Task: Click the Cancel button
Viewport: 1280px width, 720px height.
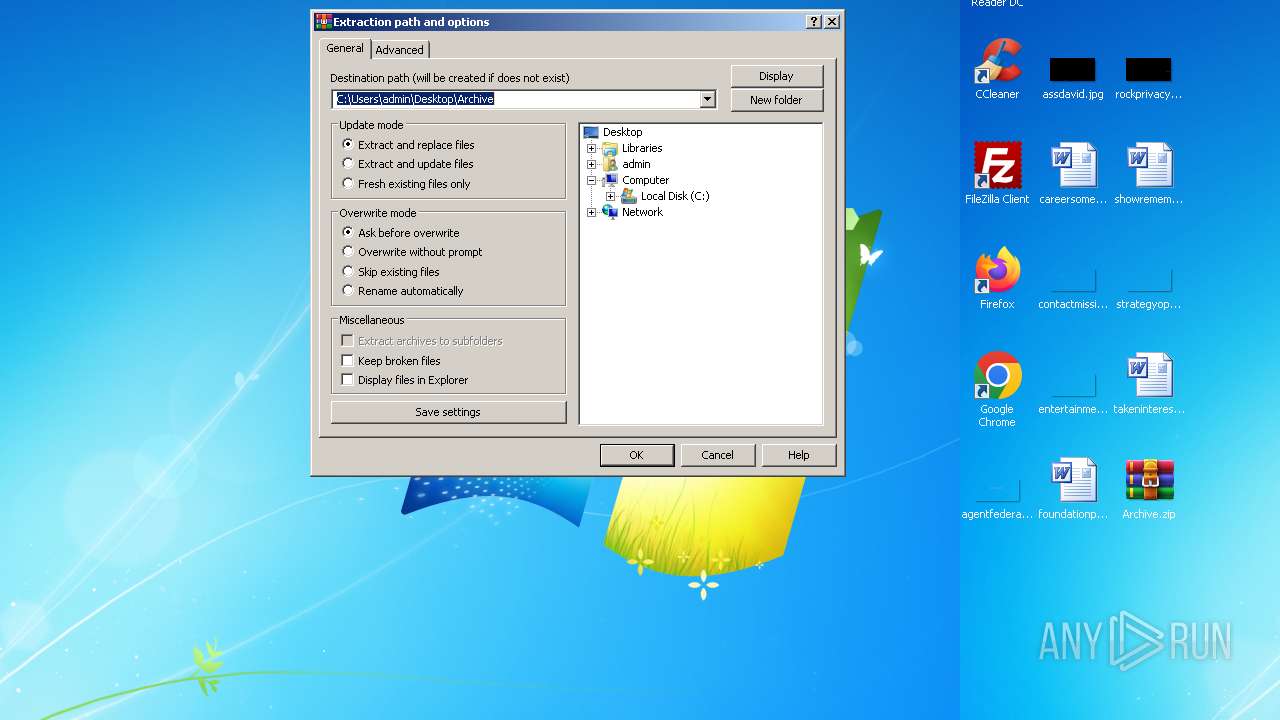Action: click(x=718, y=455)
